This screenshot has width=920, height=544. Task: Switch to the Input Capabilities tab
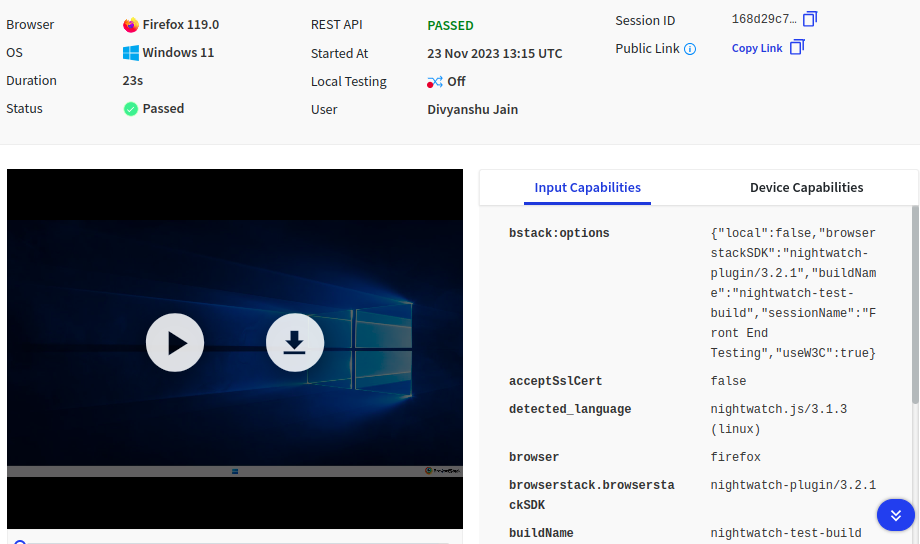point(587,187)
